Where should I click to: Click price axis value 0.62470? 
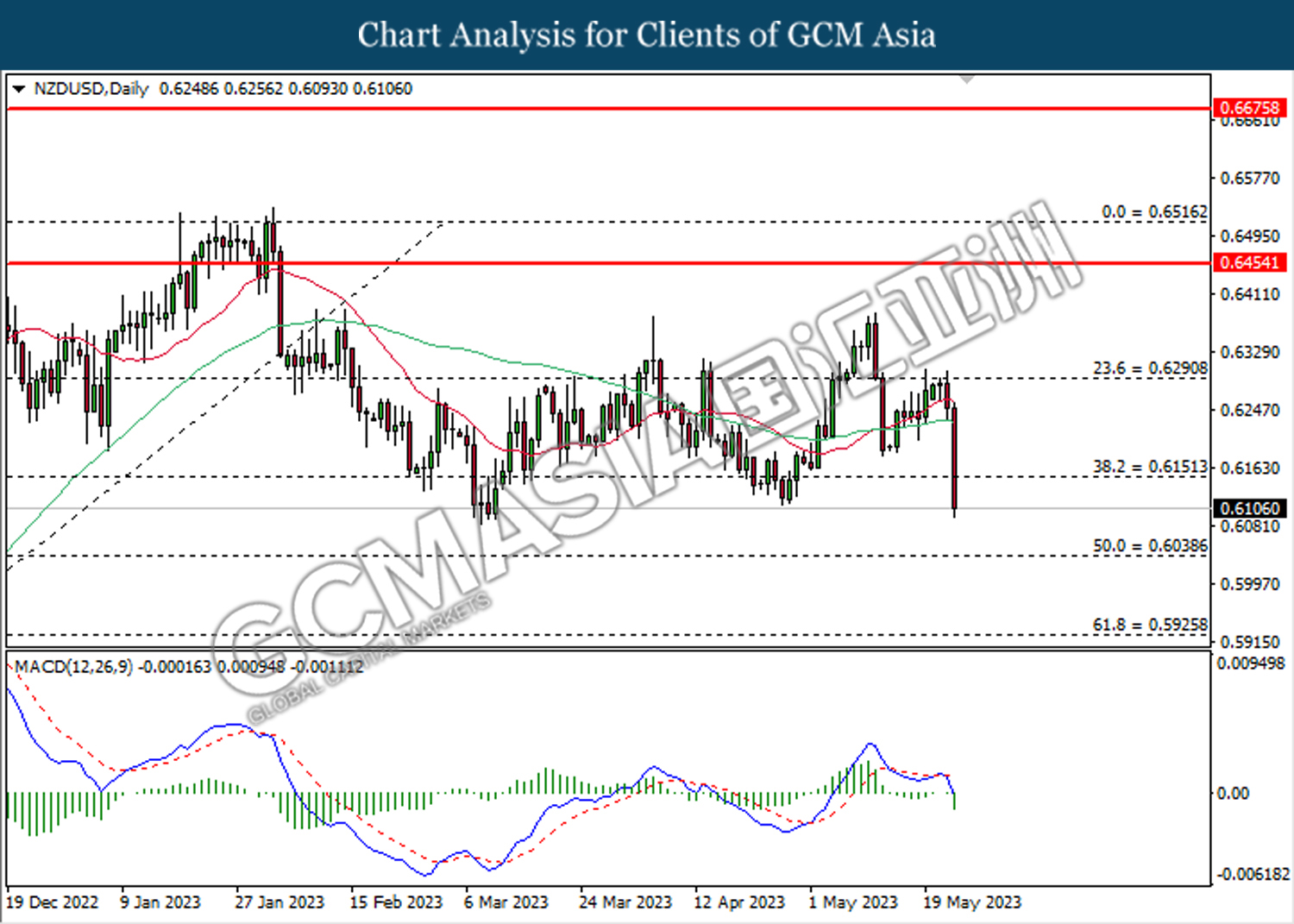pyautogui.click(x=1250, y=410)
